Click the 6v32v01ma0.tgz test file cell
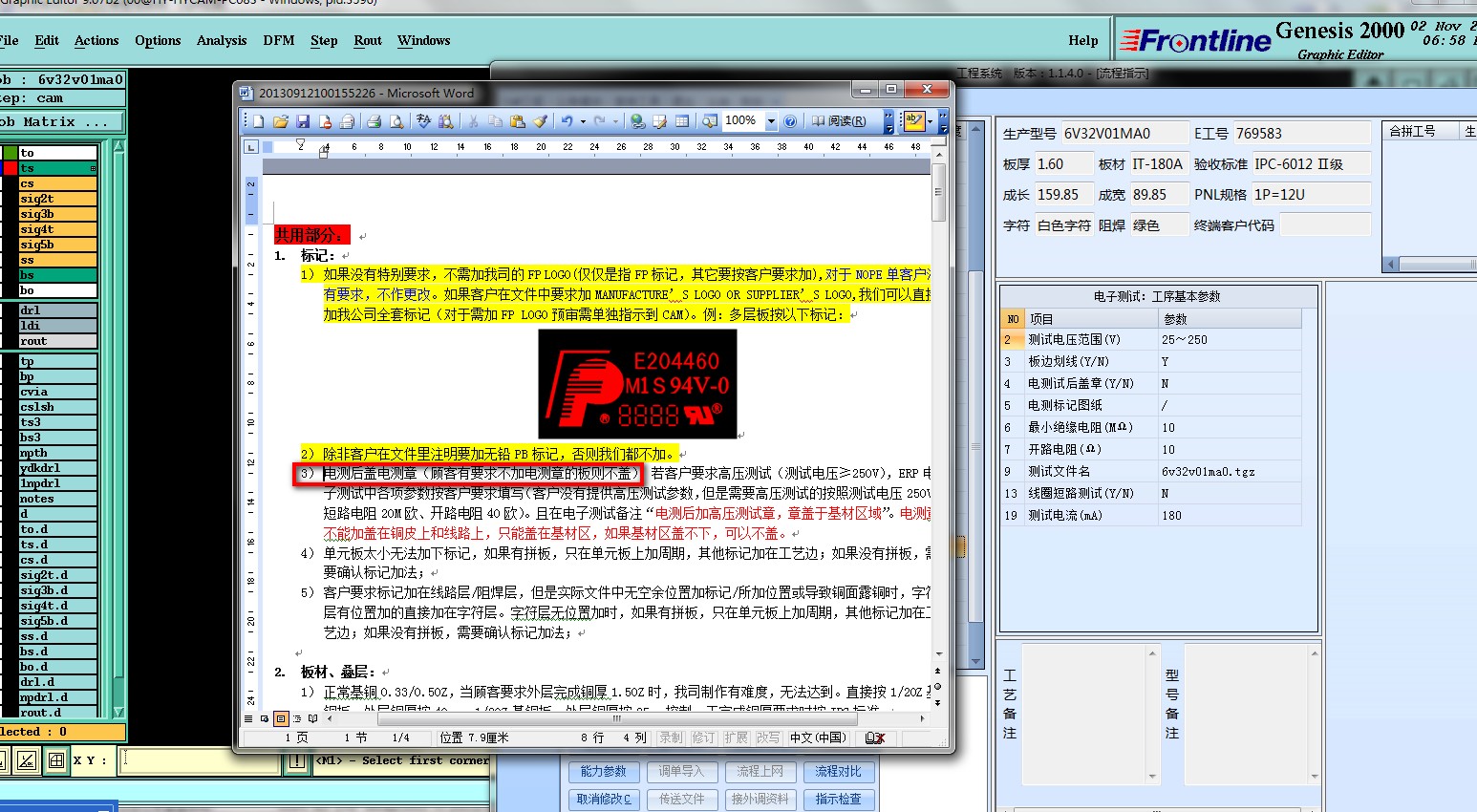This screenshot has height=812, width=1477. (x=1231, y=471)
